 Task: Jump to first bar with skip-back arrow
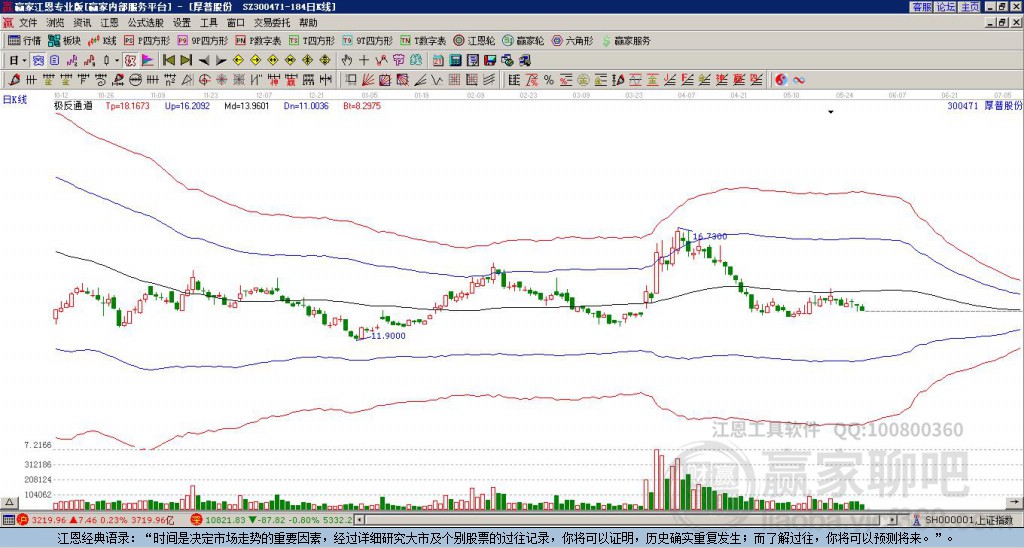tap(168, 60)
